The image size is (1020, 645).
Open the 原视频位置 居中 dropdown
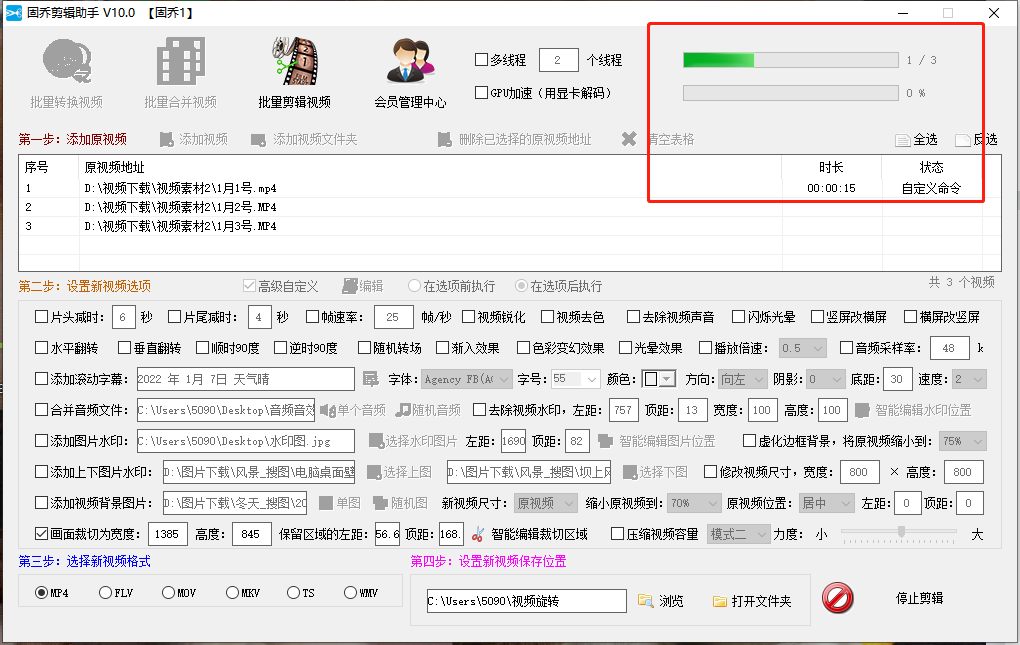pos(826,503)
